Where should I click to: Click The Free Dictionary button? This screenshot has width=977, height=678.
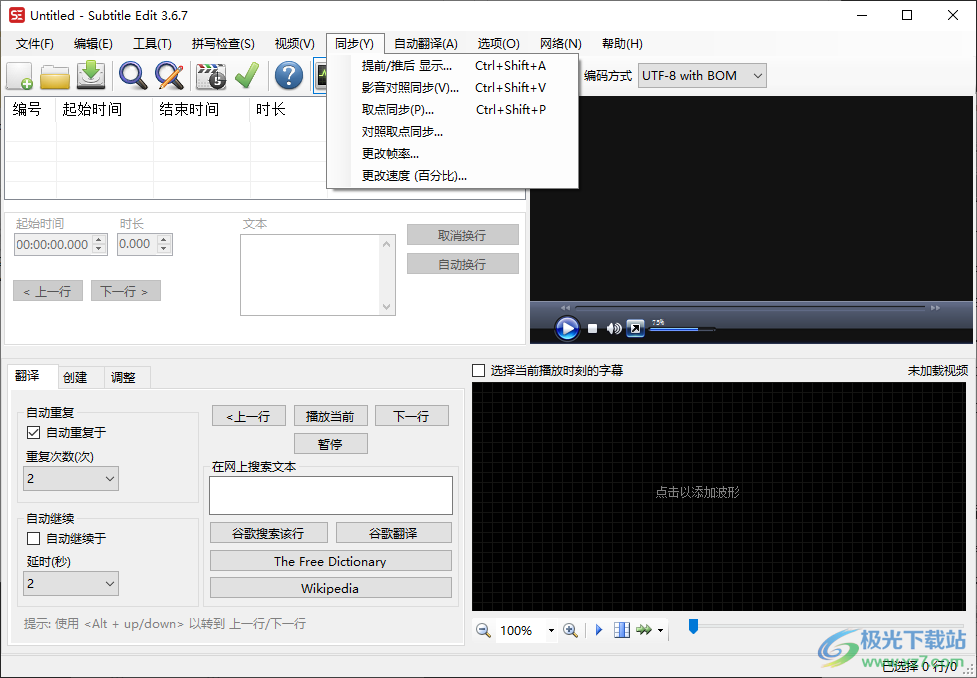point(330,561)
